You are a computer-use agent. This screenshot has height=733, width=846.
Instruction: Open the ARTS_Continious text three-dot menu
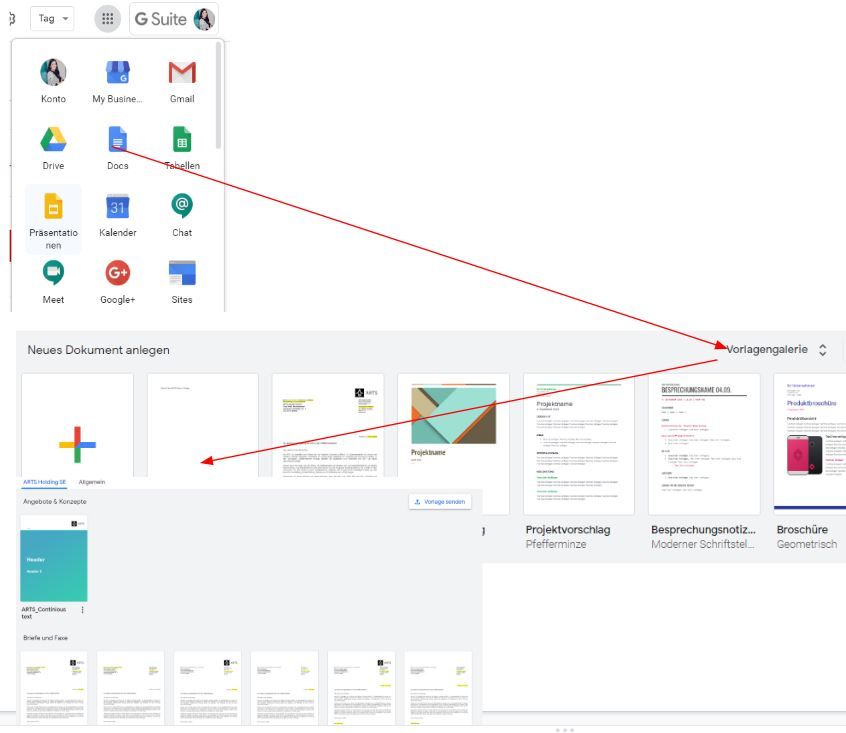click(x=83, y=610)
